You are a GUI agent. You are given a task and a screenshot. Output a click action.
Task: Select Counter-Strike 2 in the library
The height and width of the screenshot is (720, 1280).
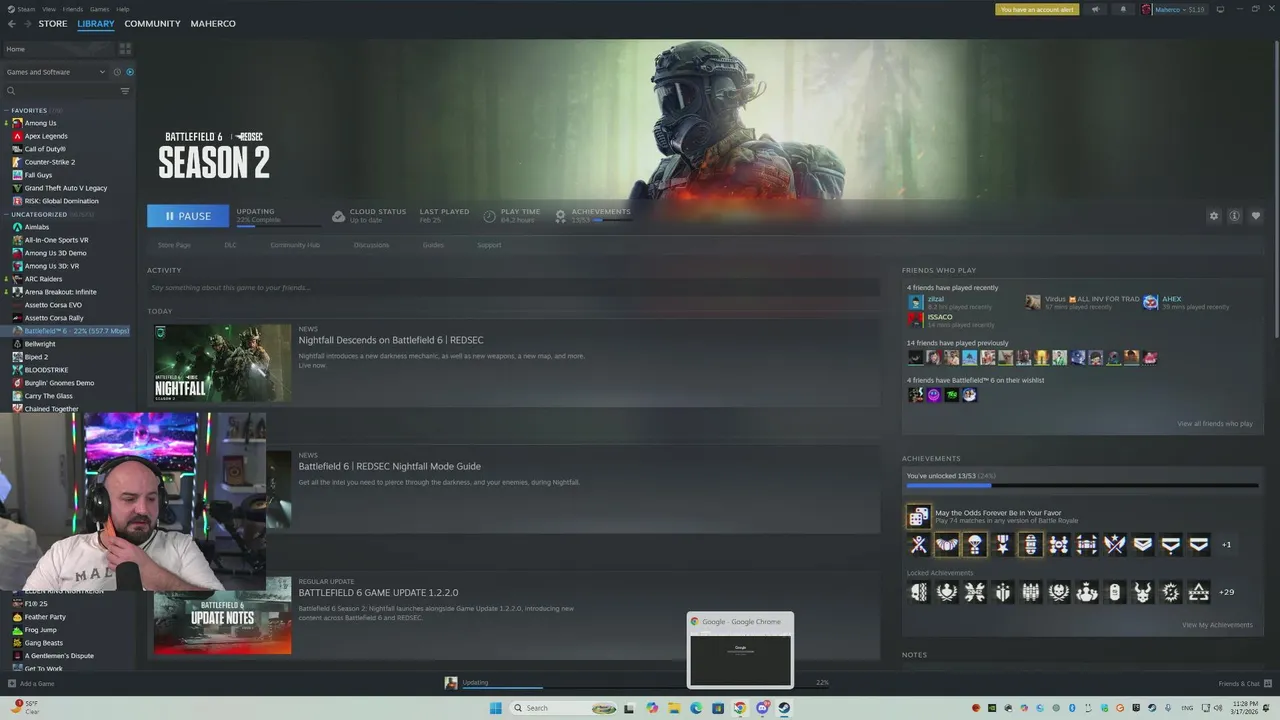pos(49,162)
